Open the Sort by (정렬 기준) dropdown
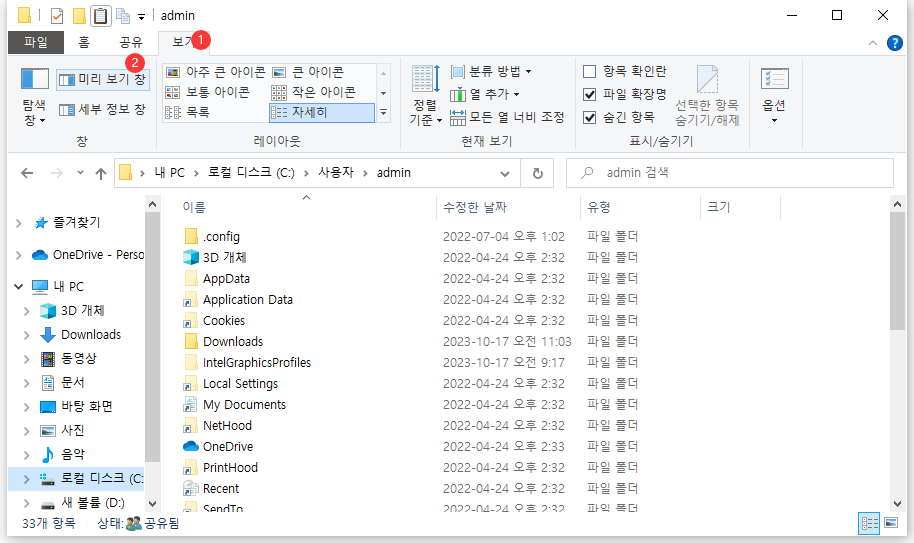 tap(425, 97)
